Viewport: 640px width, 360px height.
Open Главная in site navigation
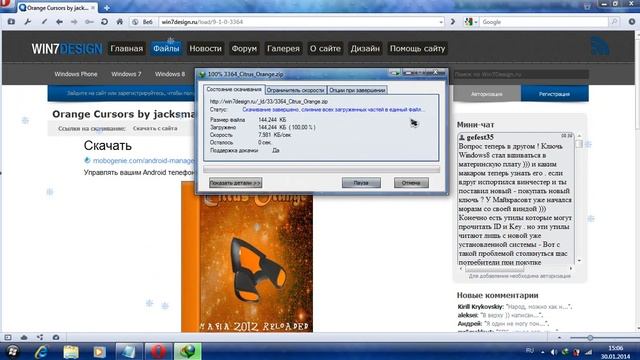127,49
